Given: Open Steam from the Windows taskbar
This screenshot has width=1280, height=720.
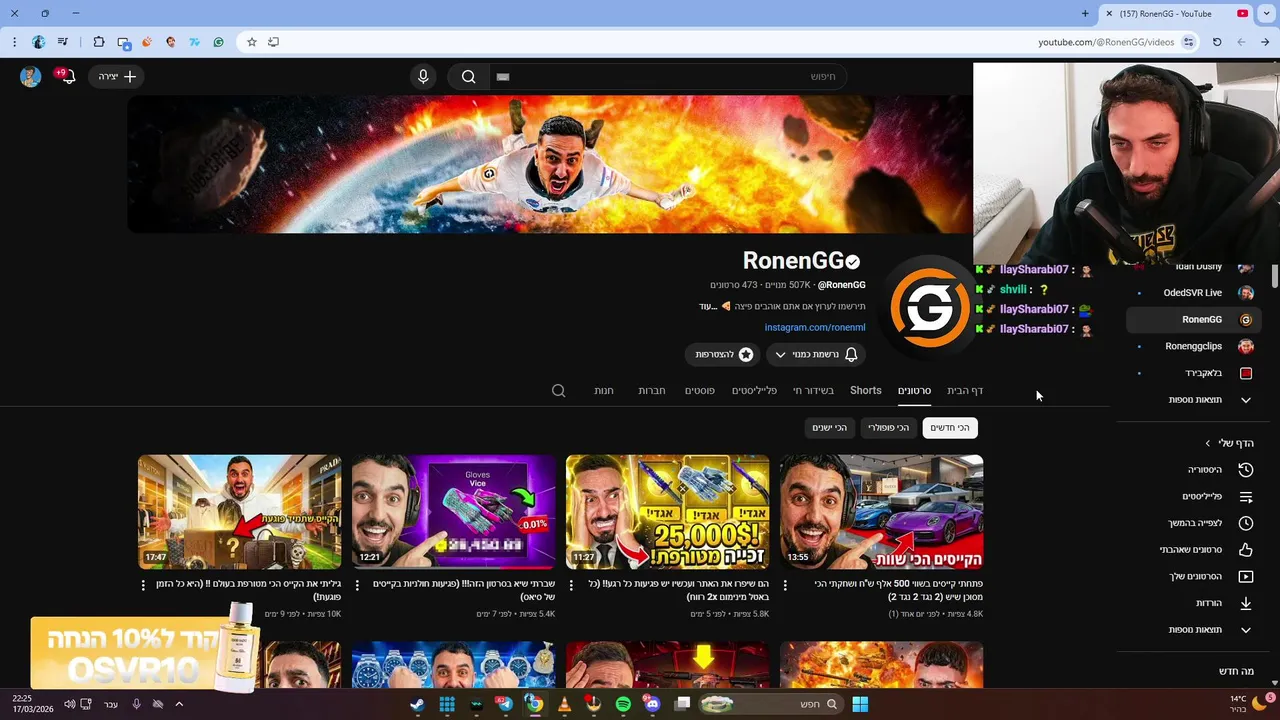Looking at the screenshot, I should [x=417, y=704].
